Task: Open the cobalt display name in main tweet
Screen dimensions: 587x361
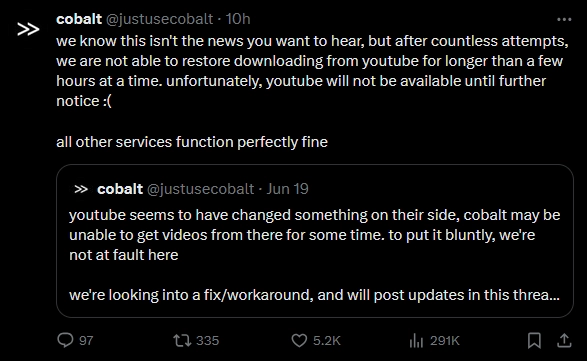Action: point(79,19)
